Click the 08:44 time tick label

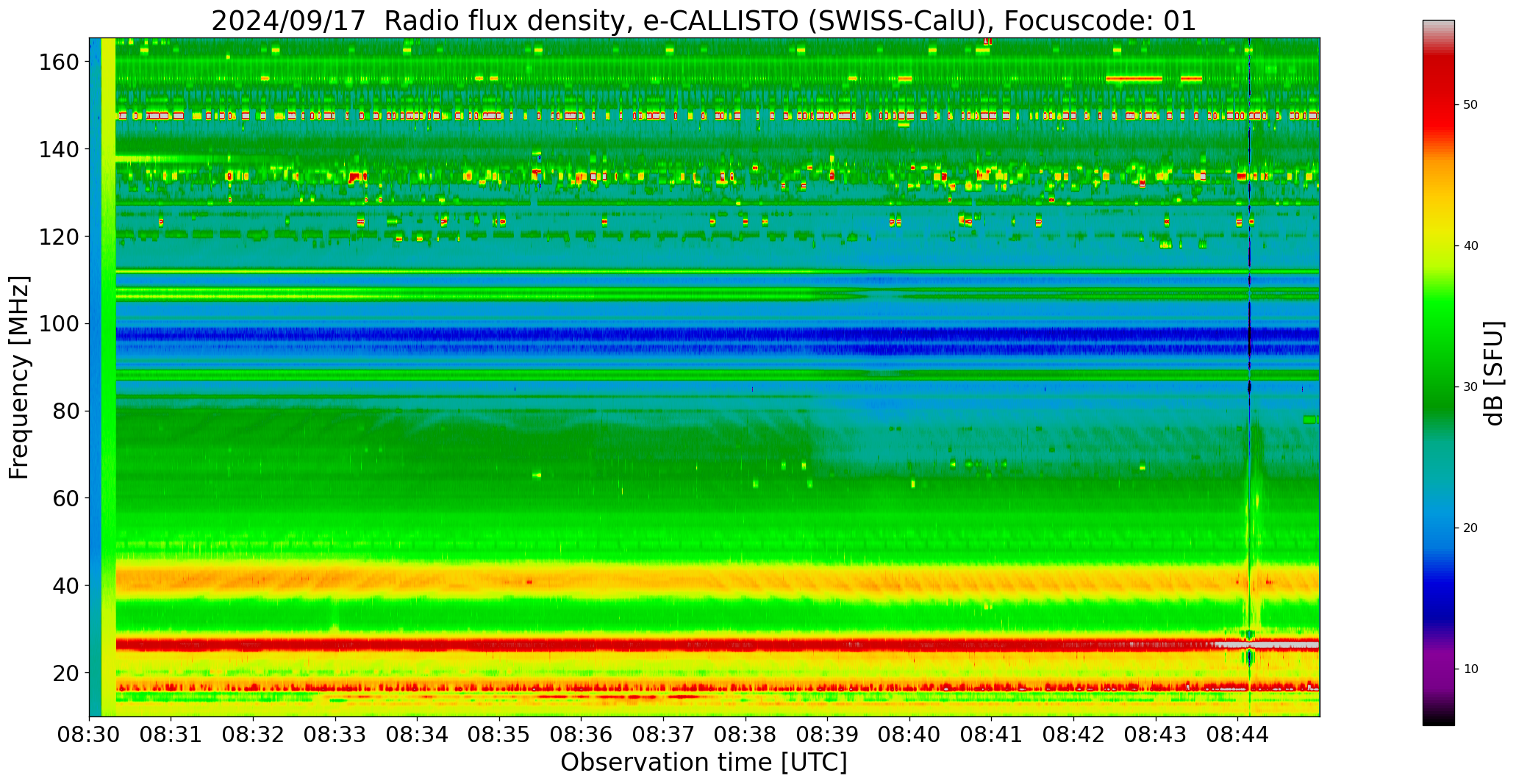[x=1237, y=734]
